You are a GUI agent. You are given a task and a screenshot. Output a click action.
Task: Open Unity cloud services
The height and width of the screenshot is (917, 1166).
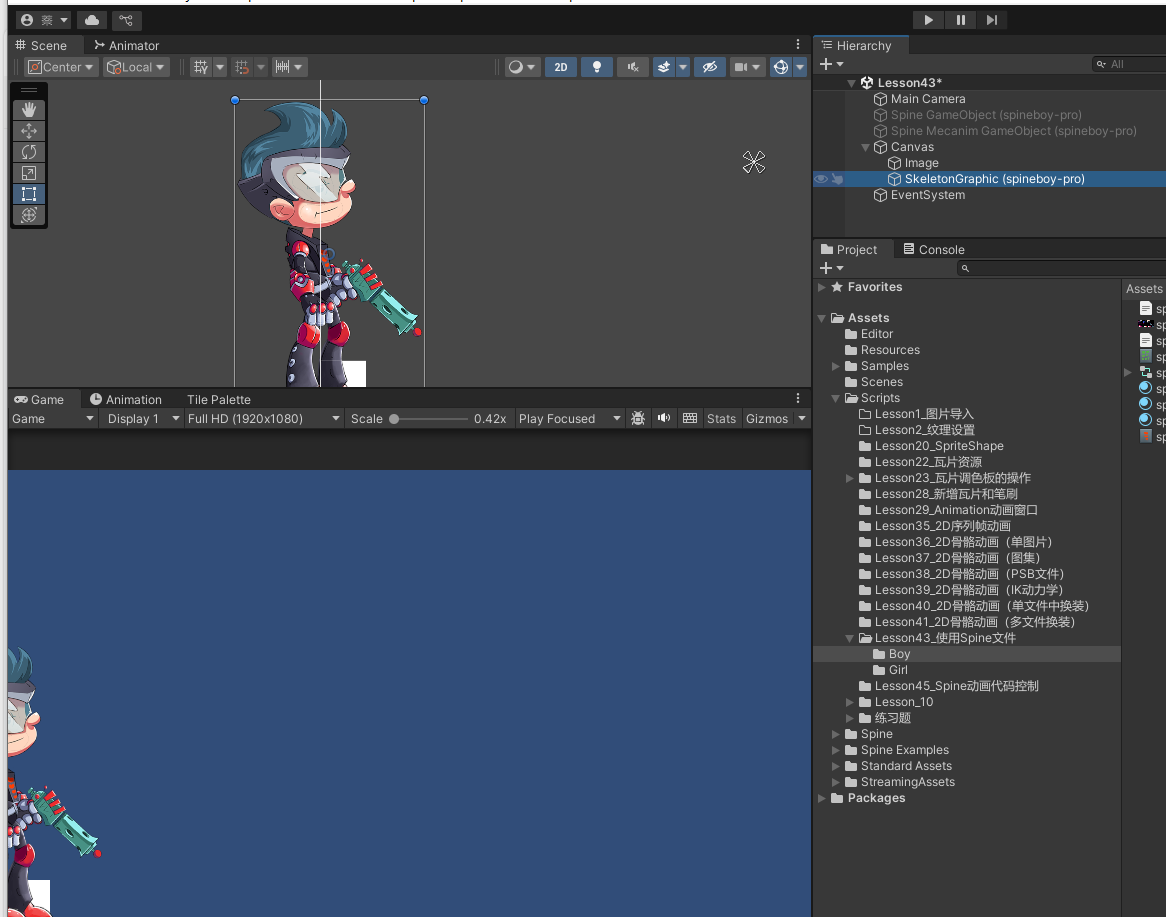pyautogui.click(x=92, y=20)
